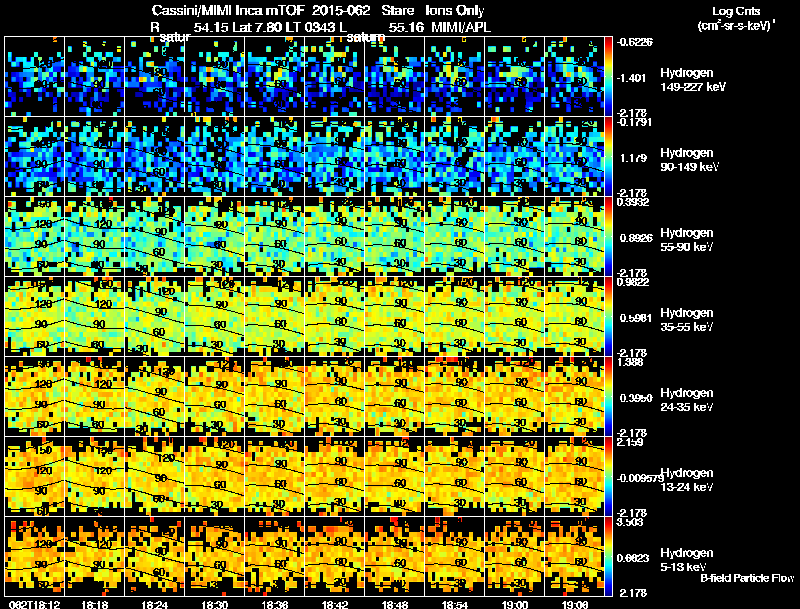The image size is (800, 609).
Task: Open the 149-227 keV image panel at 19:00
Action: [515, 77]
